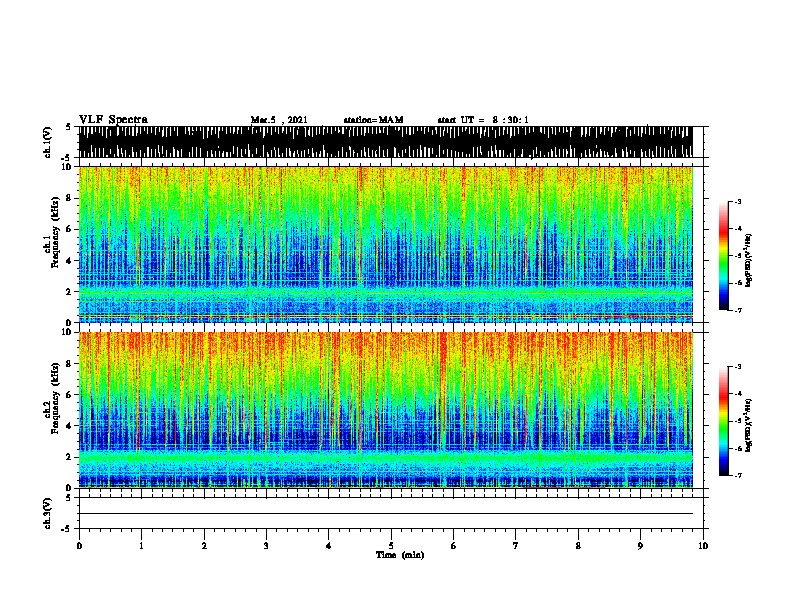Click the ch.2 spectrogram plot area
This screenshot has width=792, height=612.
pos(386,410)
